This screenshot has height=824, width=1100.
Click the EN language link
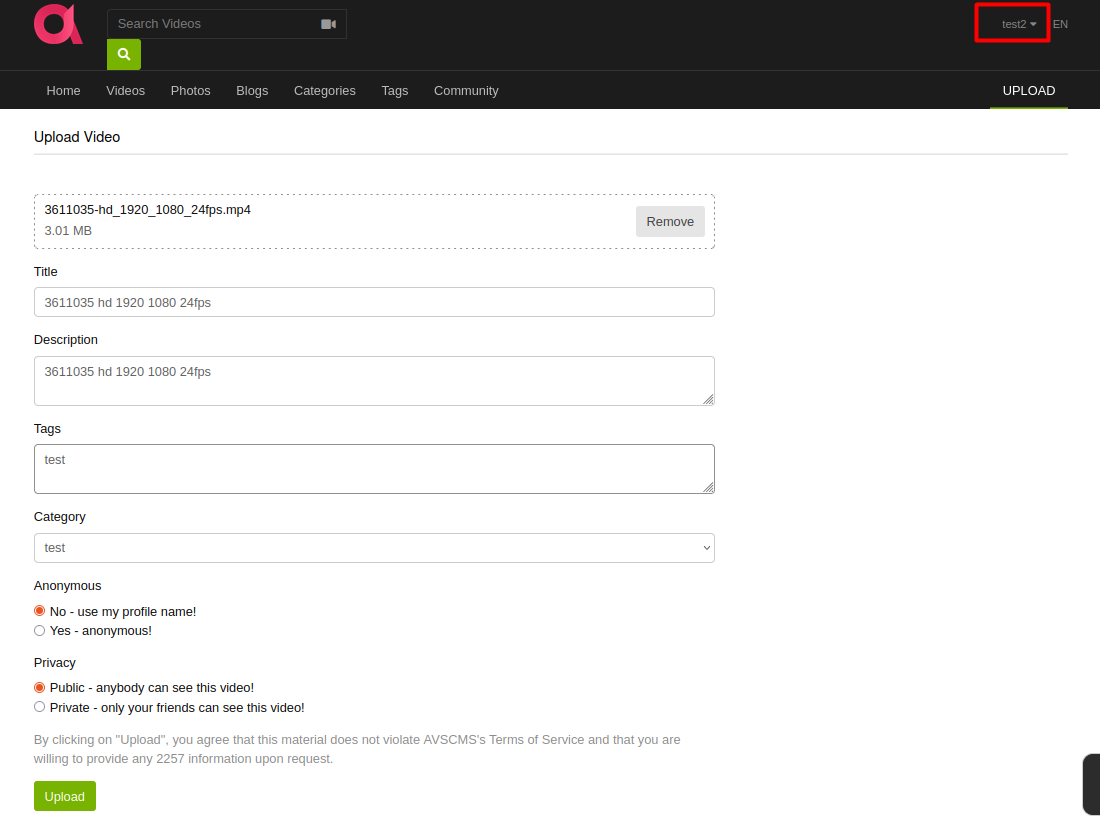coord(1060,23)
